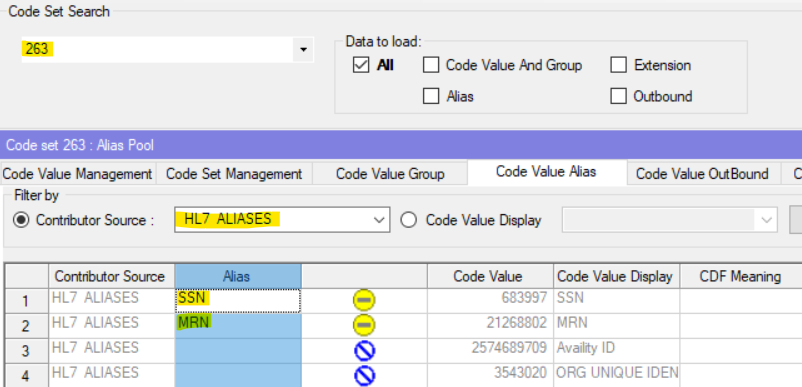Click the CDF Meaning column header
The width and height of the screenshot is (802, 387).
[x=741, y=277]
